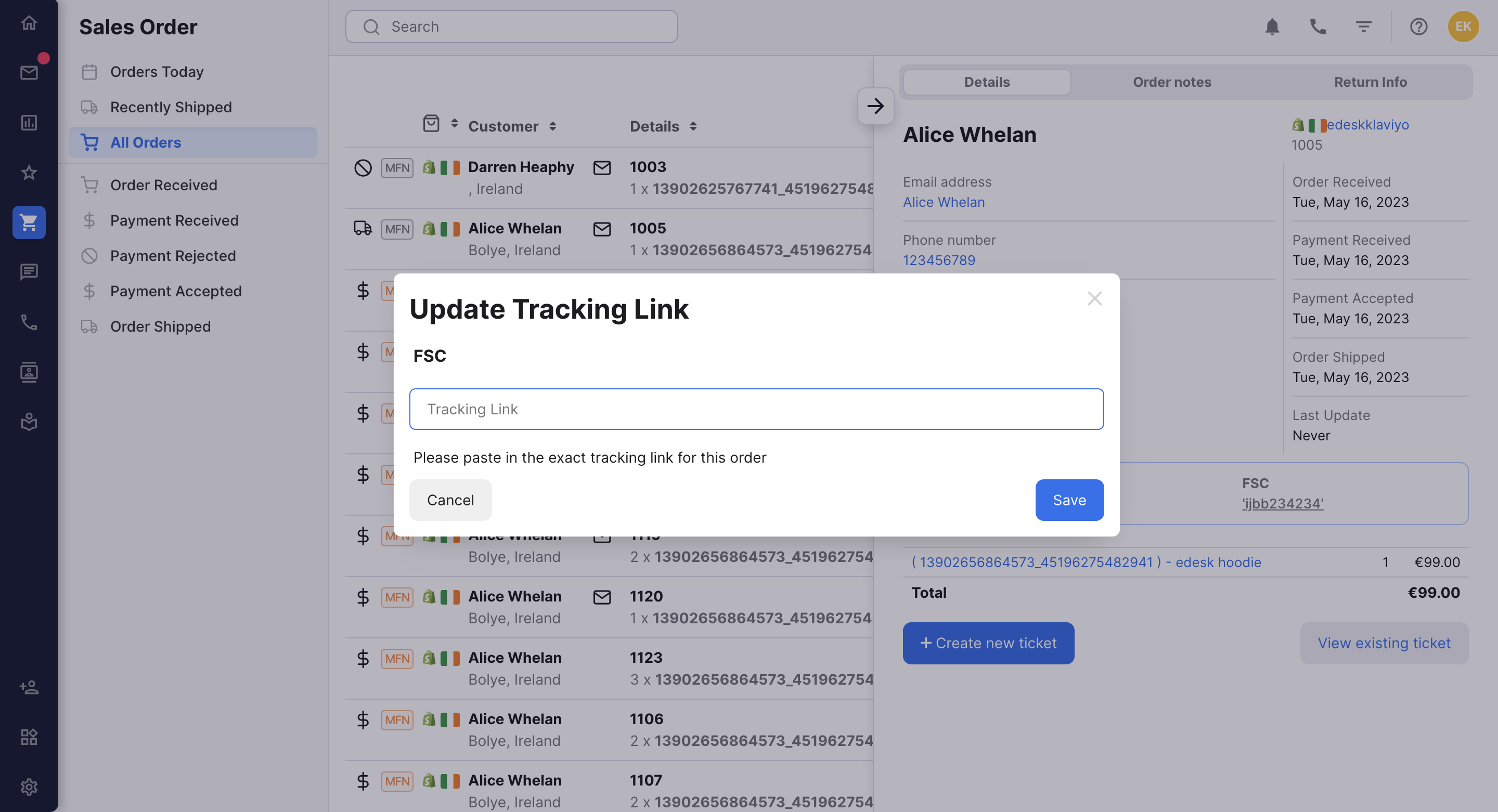Click the 123456789 phone number link
Image resolution: width=1498 pixels, height=812 pixels.
pyautogui.click(x=939, y=260)
